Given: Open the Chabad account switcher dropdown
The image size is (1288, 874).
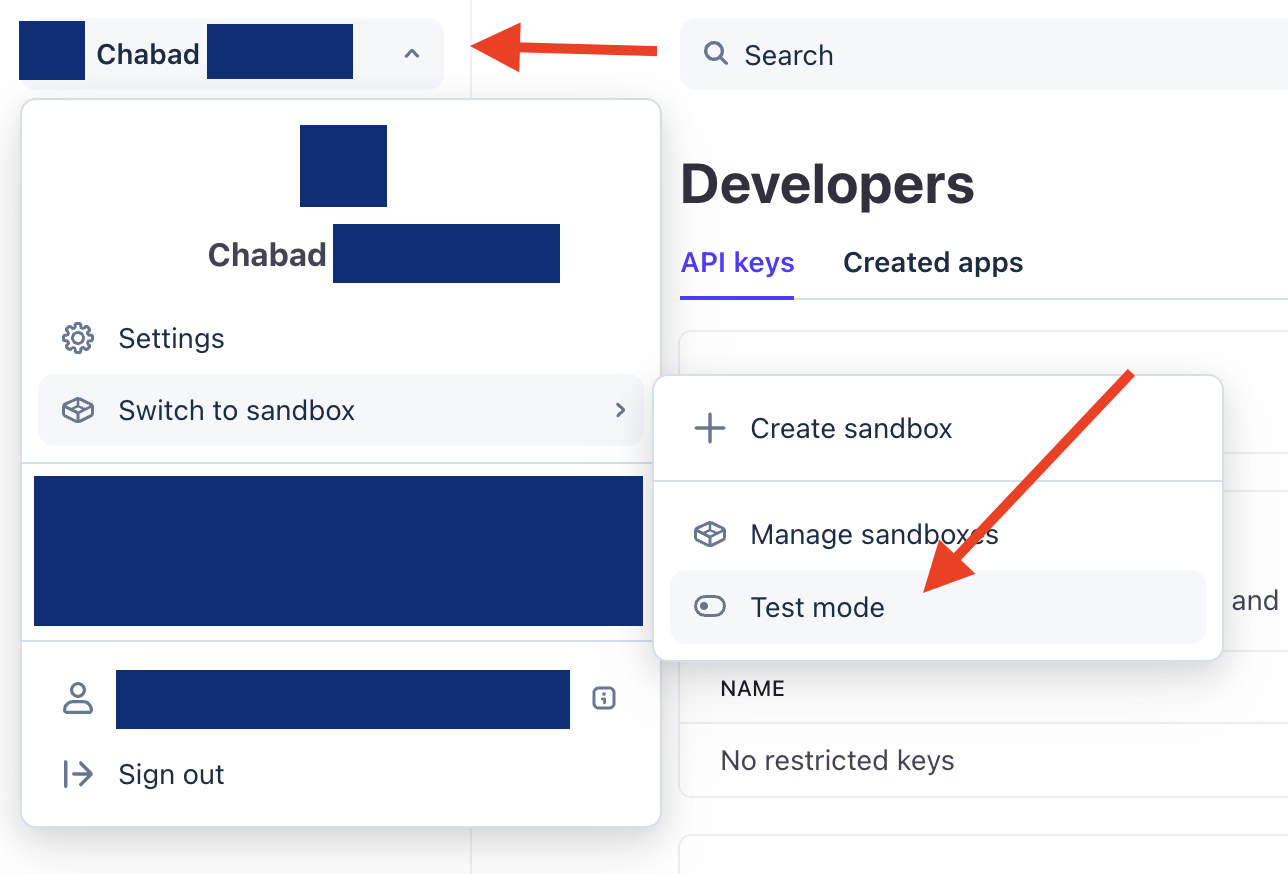Looking at the screenshot, I should [230, 54].
